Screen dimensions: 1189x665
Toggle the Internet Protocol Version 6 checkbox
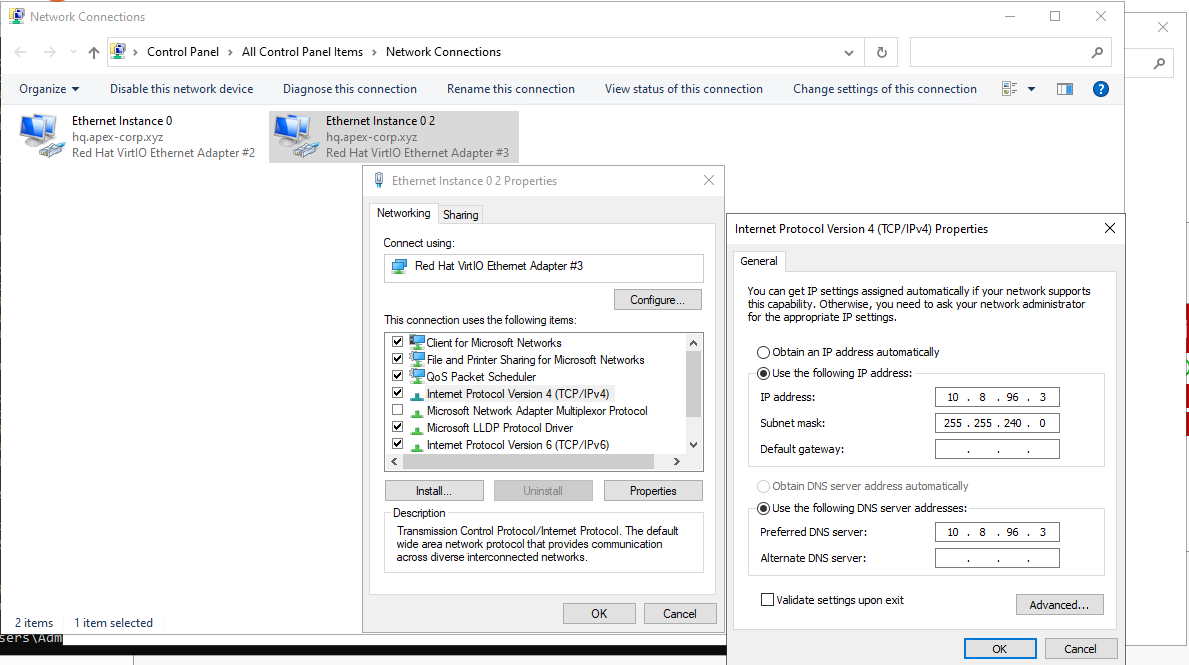click(x=397, y=444)
